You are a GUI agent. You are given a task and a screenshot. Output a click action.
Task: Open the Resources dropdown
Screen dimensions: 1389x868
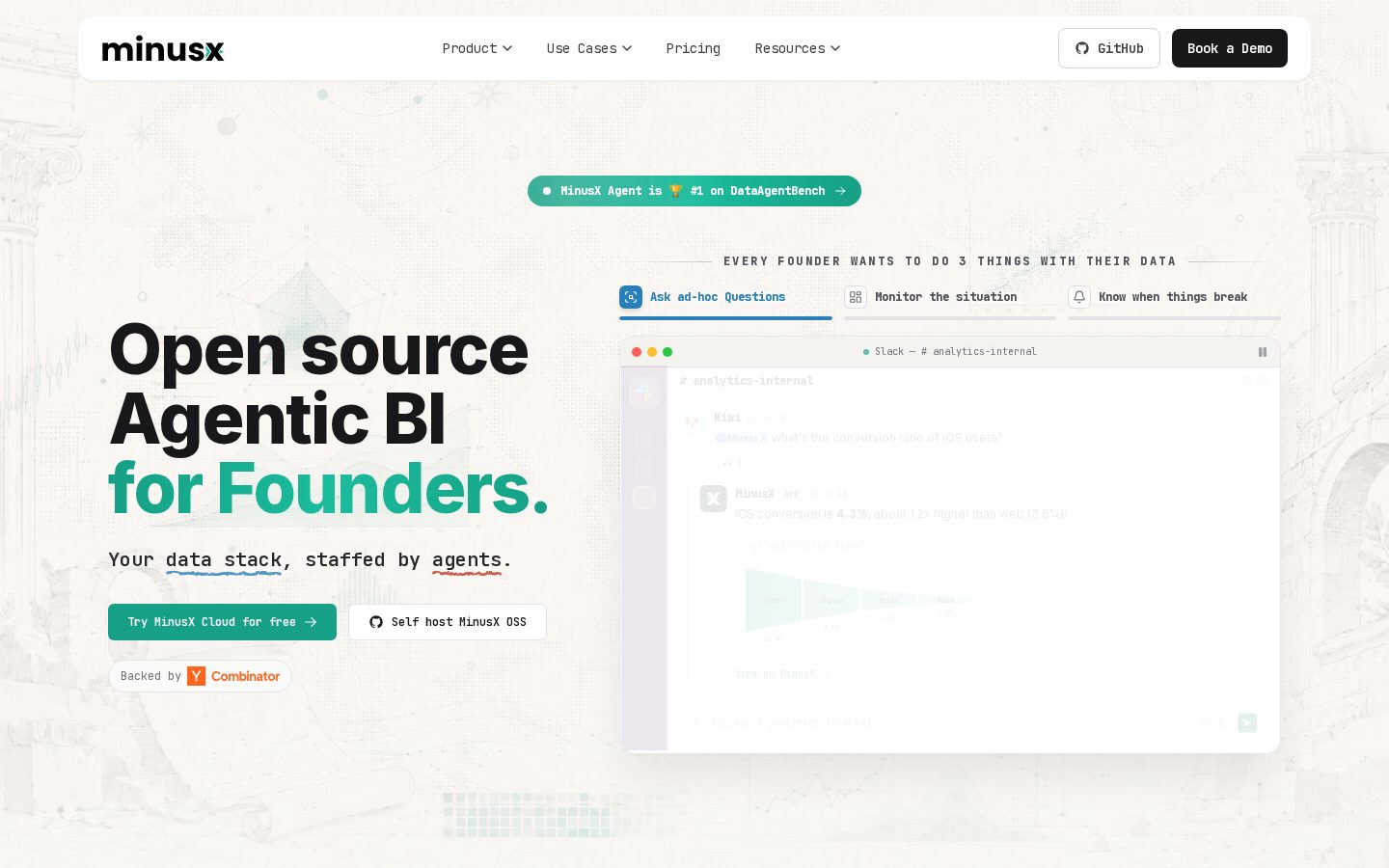(x=797, y=48)
